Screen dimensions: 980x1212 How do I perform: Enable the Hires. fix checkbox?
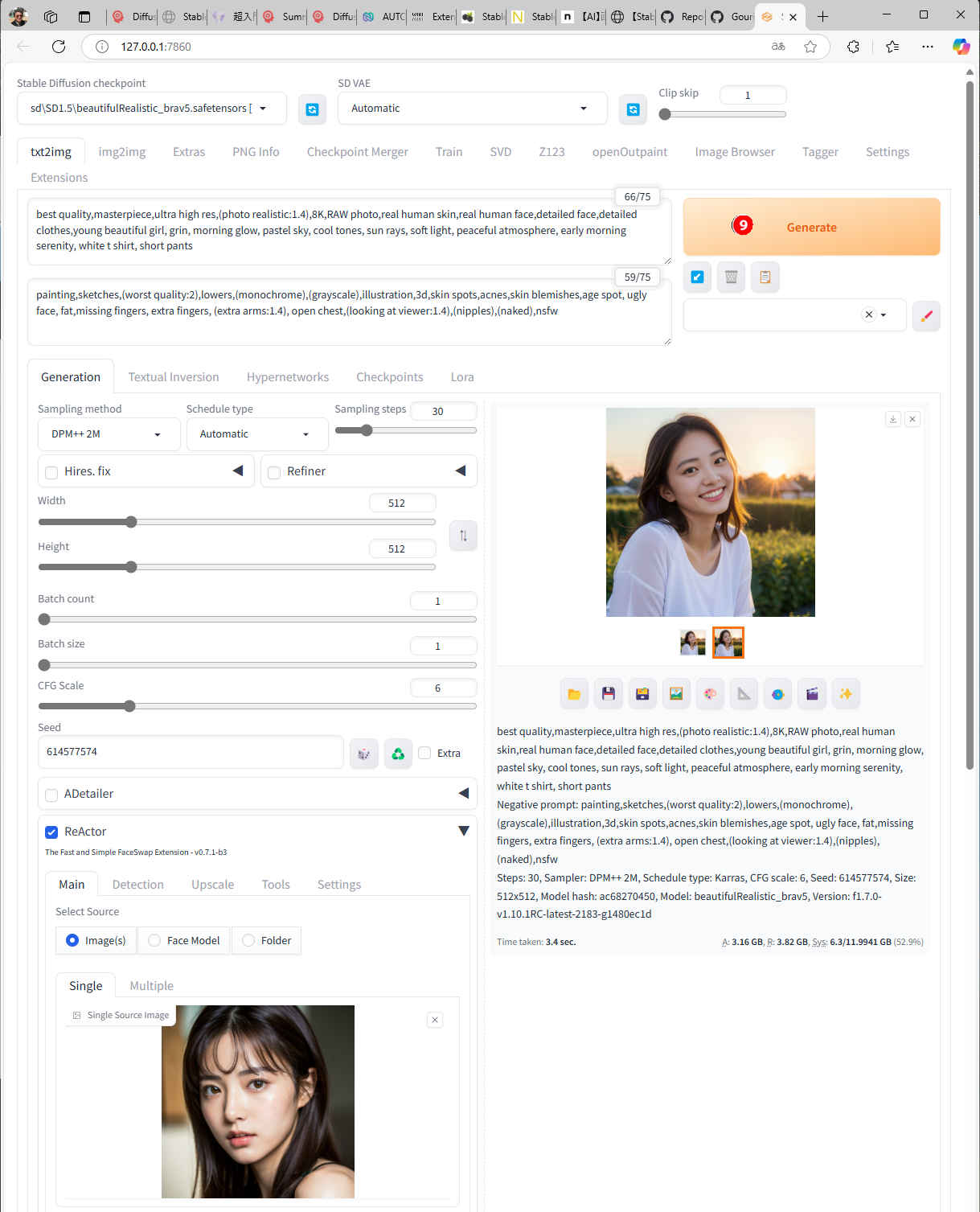pos(52,472)
